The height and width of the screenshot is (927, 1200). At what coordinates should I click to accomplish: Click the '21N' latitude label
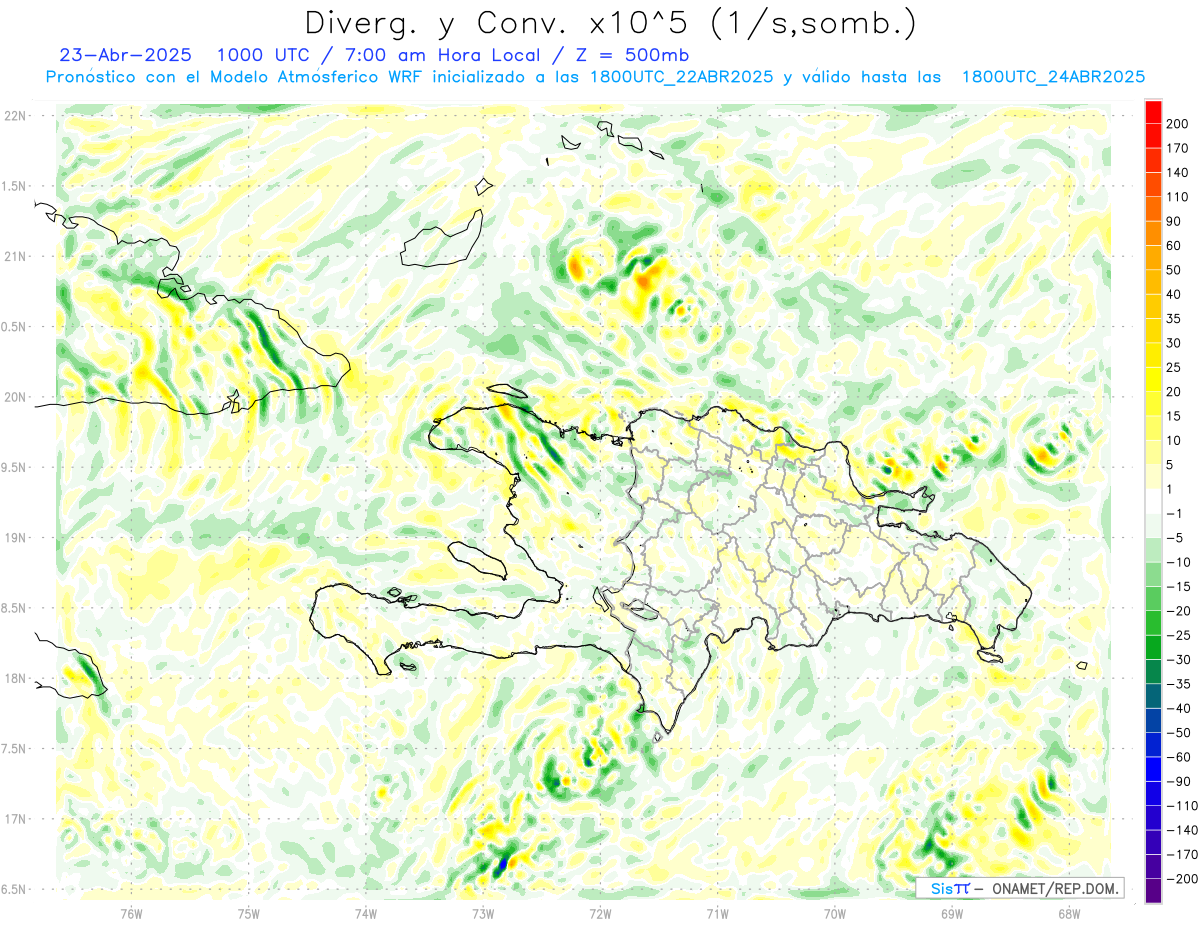tap(14, 256)
